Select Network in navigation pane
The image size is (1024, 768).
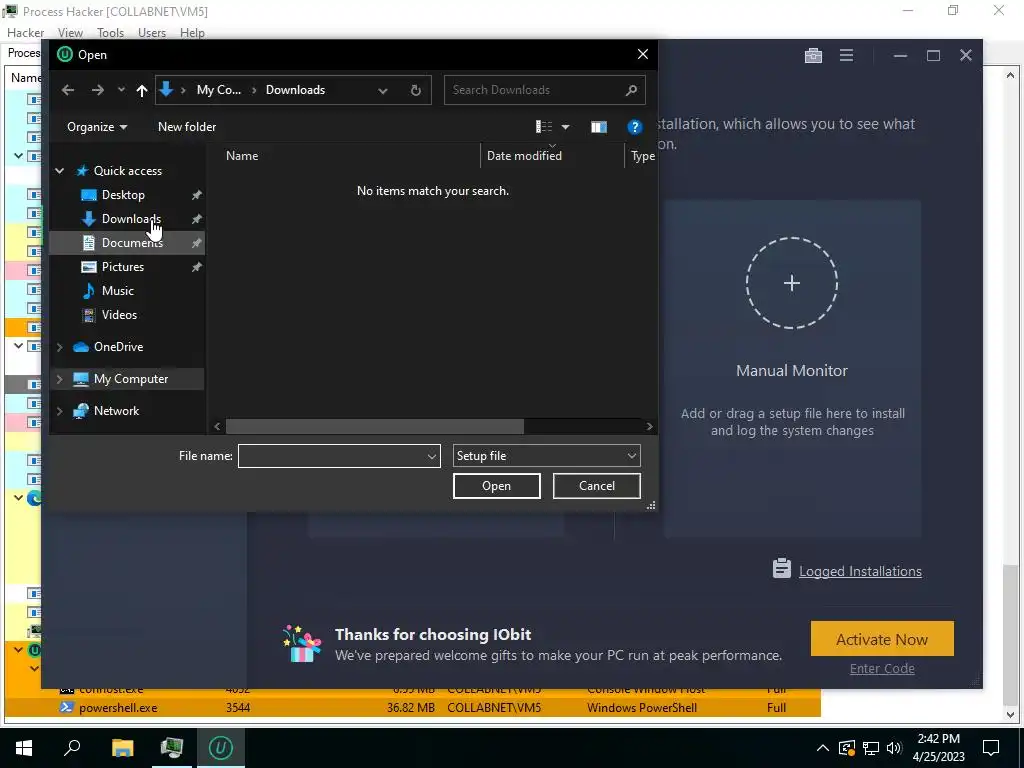tap(116, 411)
